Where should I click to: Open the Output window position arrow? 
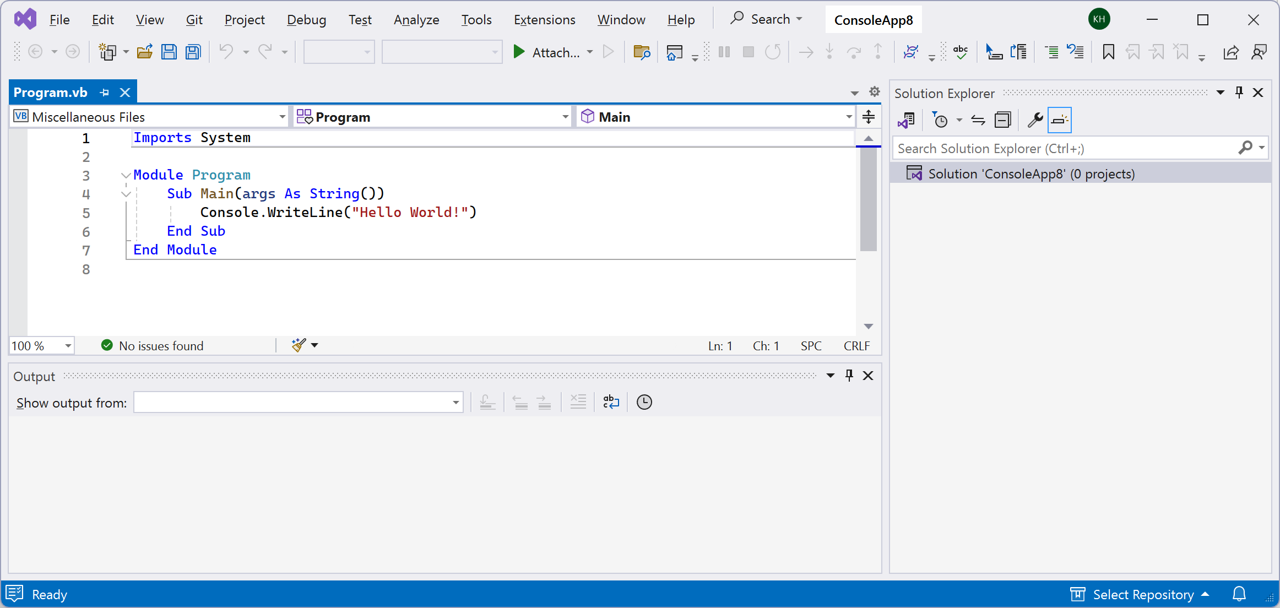[830, 376]
